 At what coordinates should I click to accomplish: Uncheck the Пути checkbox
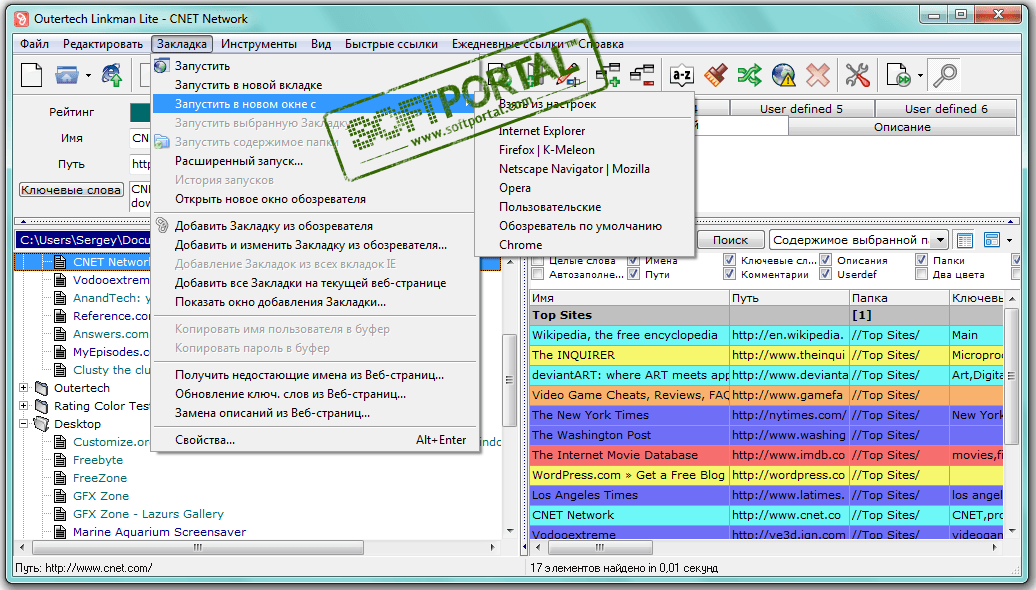634,274
